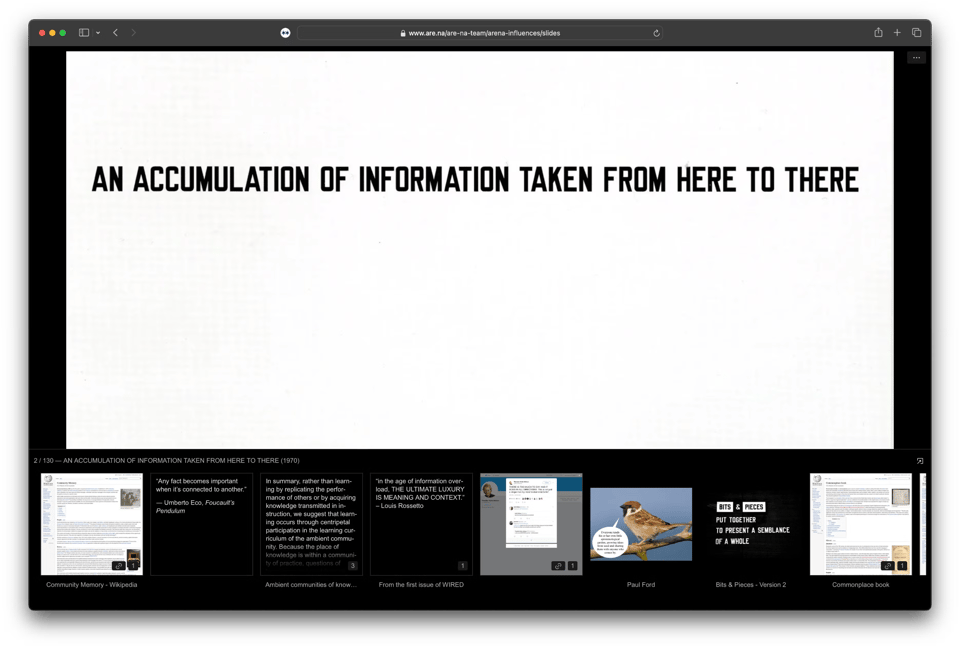Toggle the Safari sidebar
Image resolution: width=960 pixels, height=648 pixels.
pyautogui.click(x=84, y=33)
